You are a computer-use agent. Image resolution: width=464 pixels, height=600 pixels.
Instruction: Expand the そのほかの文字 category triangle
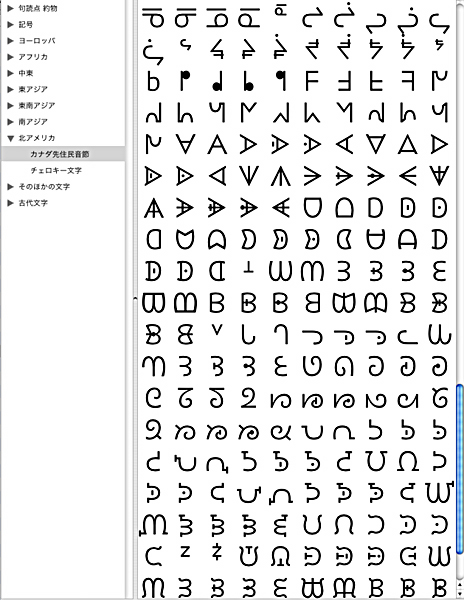pyautogui.click(x=10, y=187)
